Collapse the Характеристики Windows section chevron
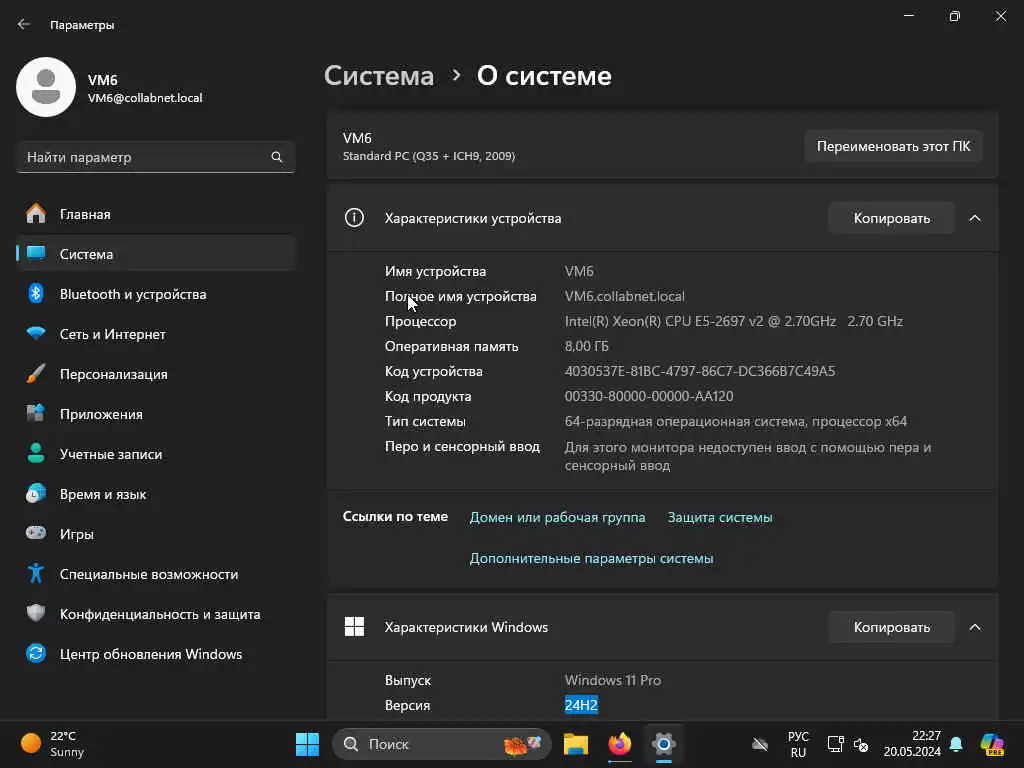The height and width of the screenshot is (768, 1024). pos(974,627)
